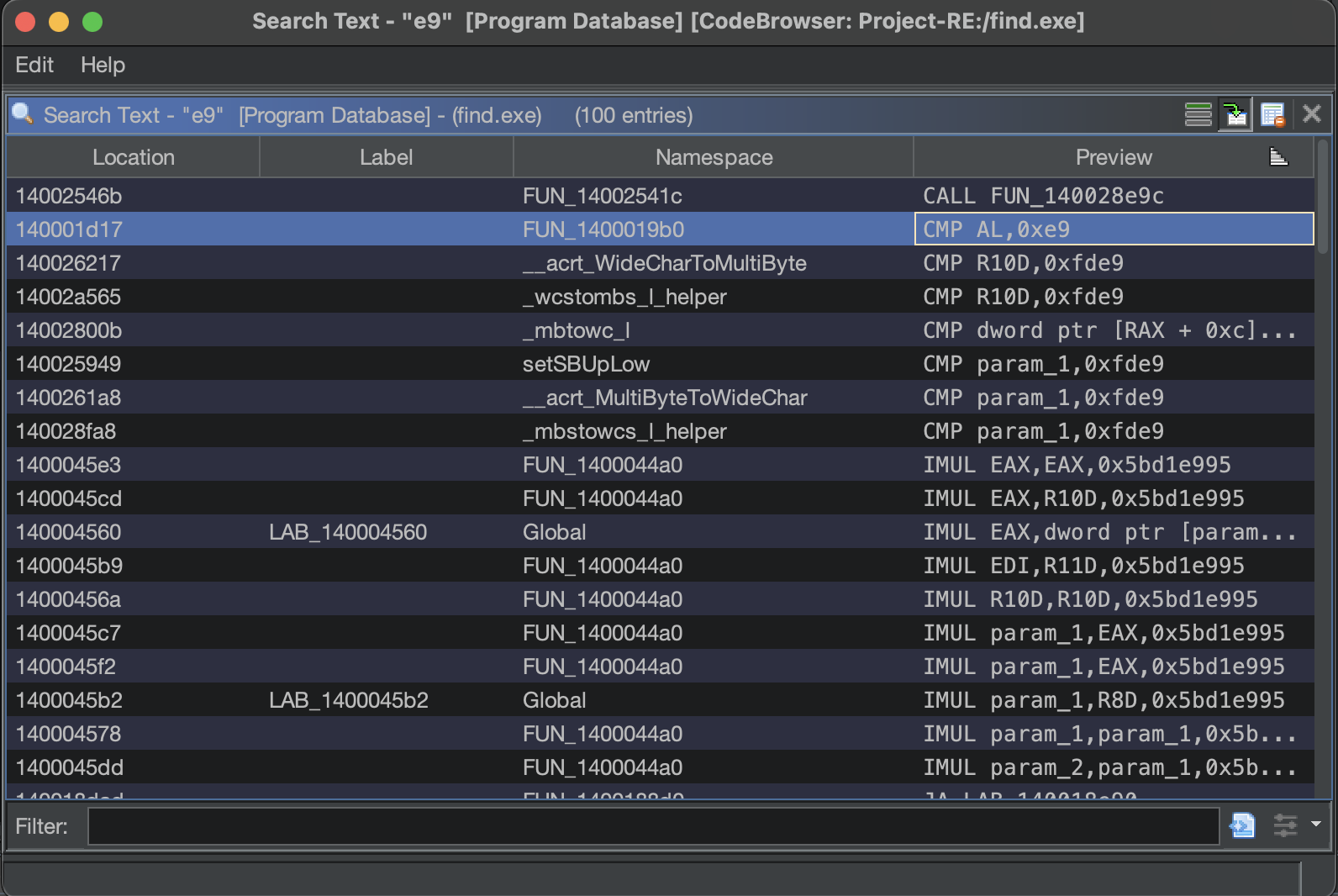1338x896 pixels.
Task: Select the setSBUpLow row
Action: [x=660, y=364]
